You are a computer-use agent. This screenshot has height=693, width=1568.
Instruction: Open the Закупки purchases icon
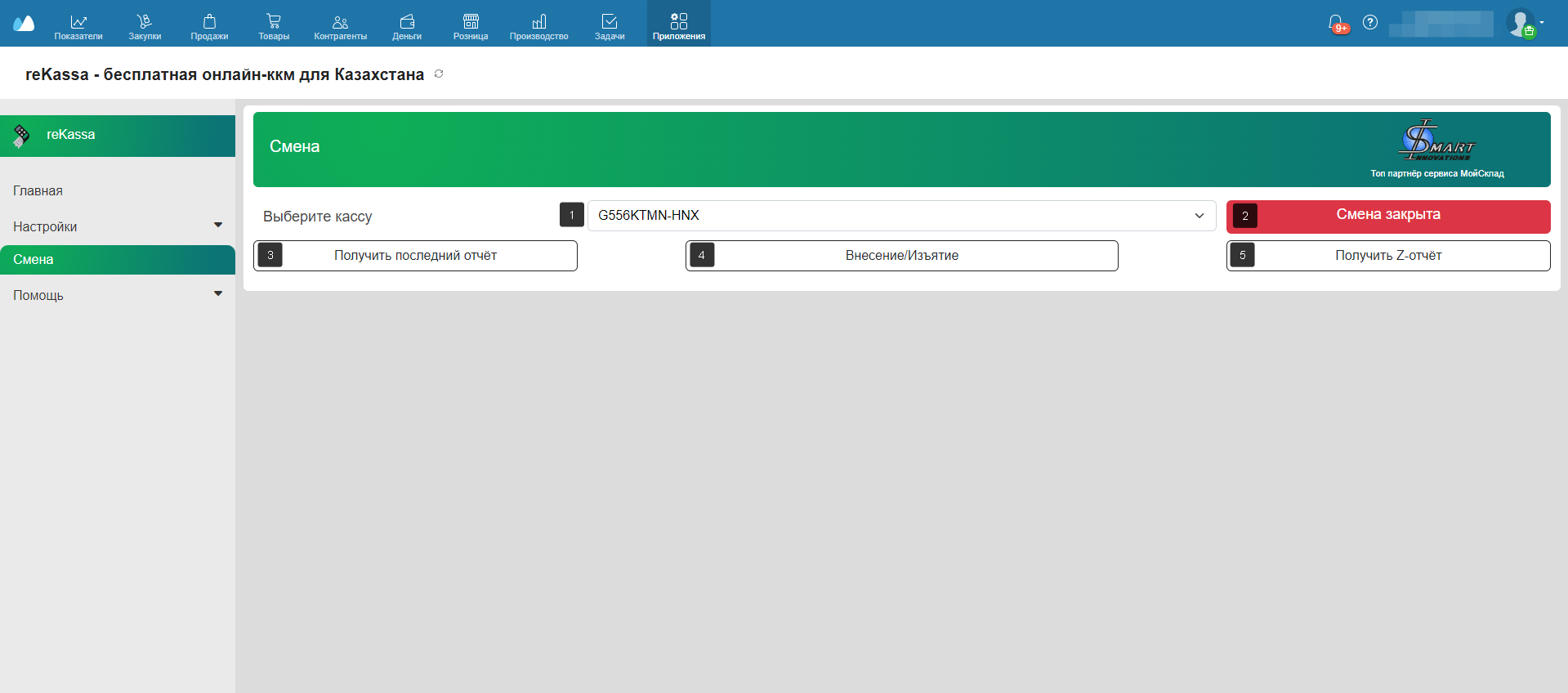click(145, 23)
